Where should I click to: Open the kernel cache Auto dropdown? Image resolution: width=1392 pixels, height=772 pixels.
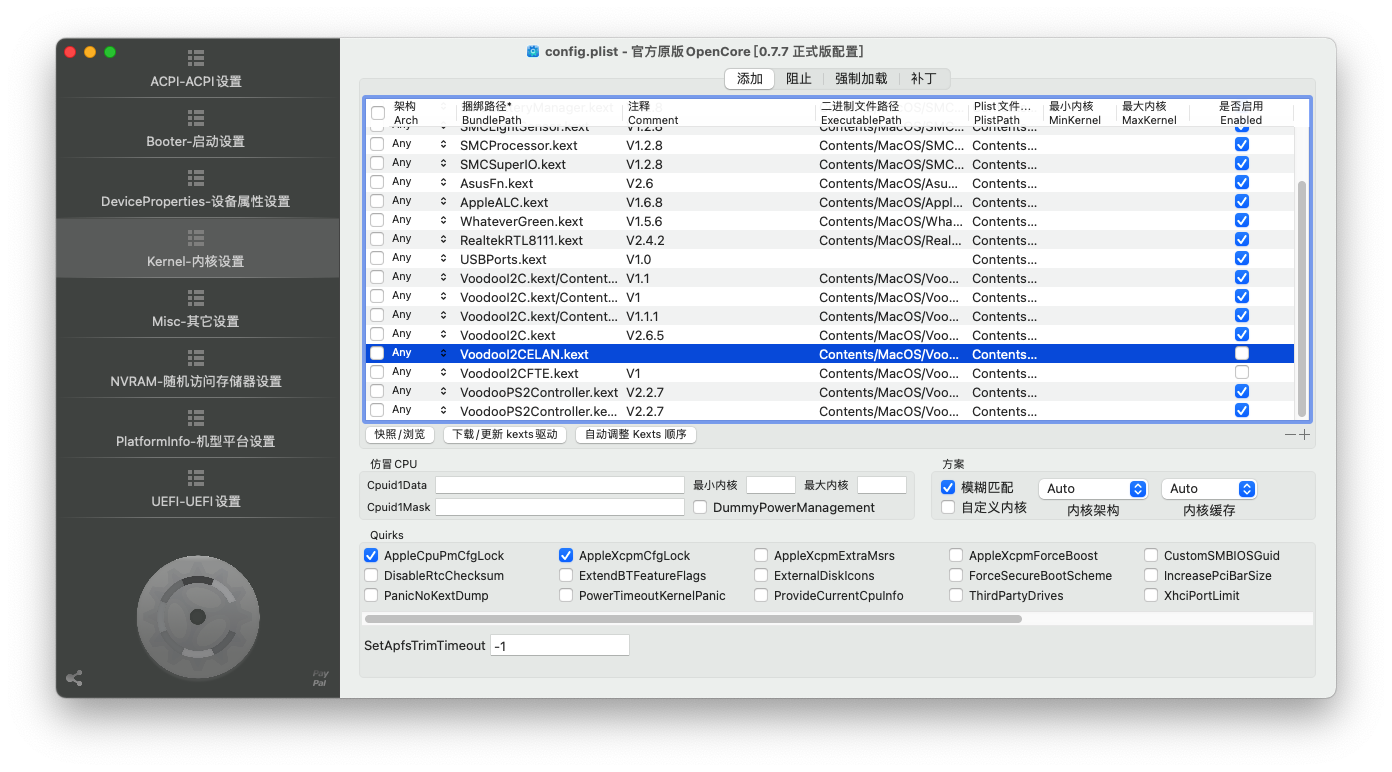(x=1208, y=489)
